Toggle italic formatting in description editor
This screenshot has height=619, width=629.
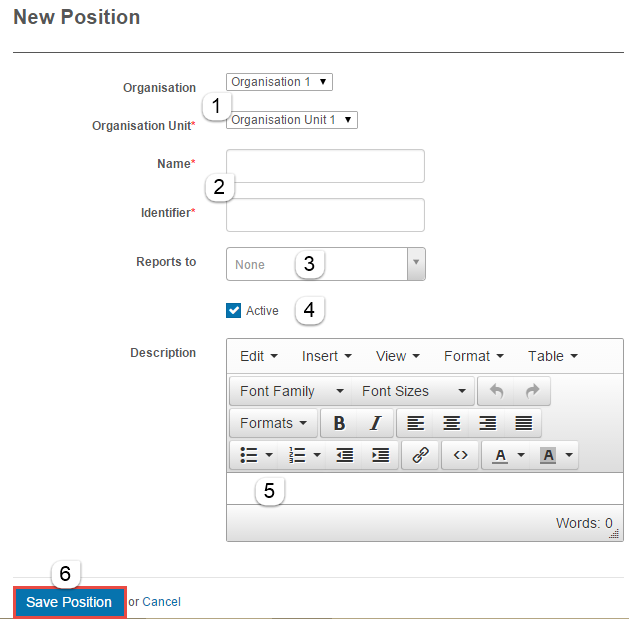375,423
